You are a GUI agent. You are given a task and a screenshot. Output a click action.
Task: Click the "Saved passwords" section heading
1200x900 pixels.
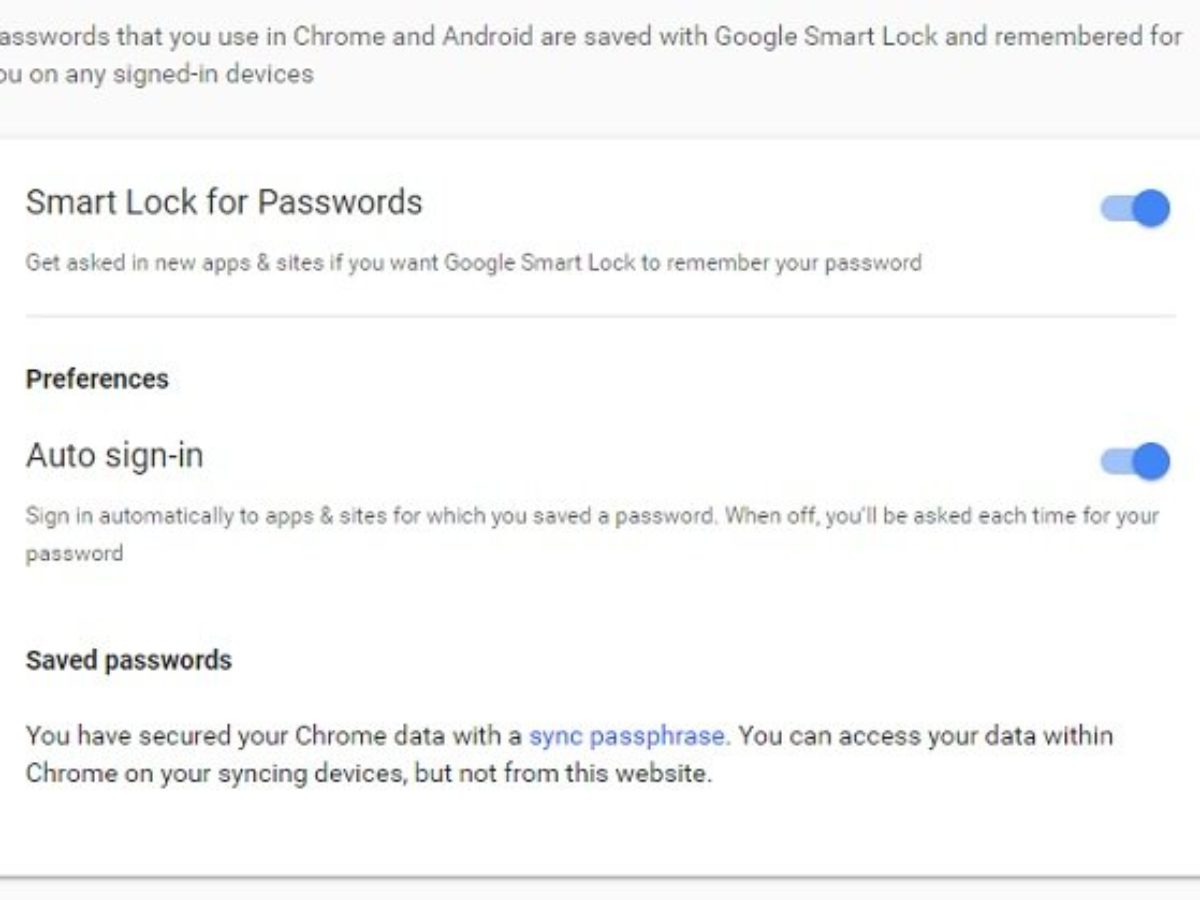[128, 660]
